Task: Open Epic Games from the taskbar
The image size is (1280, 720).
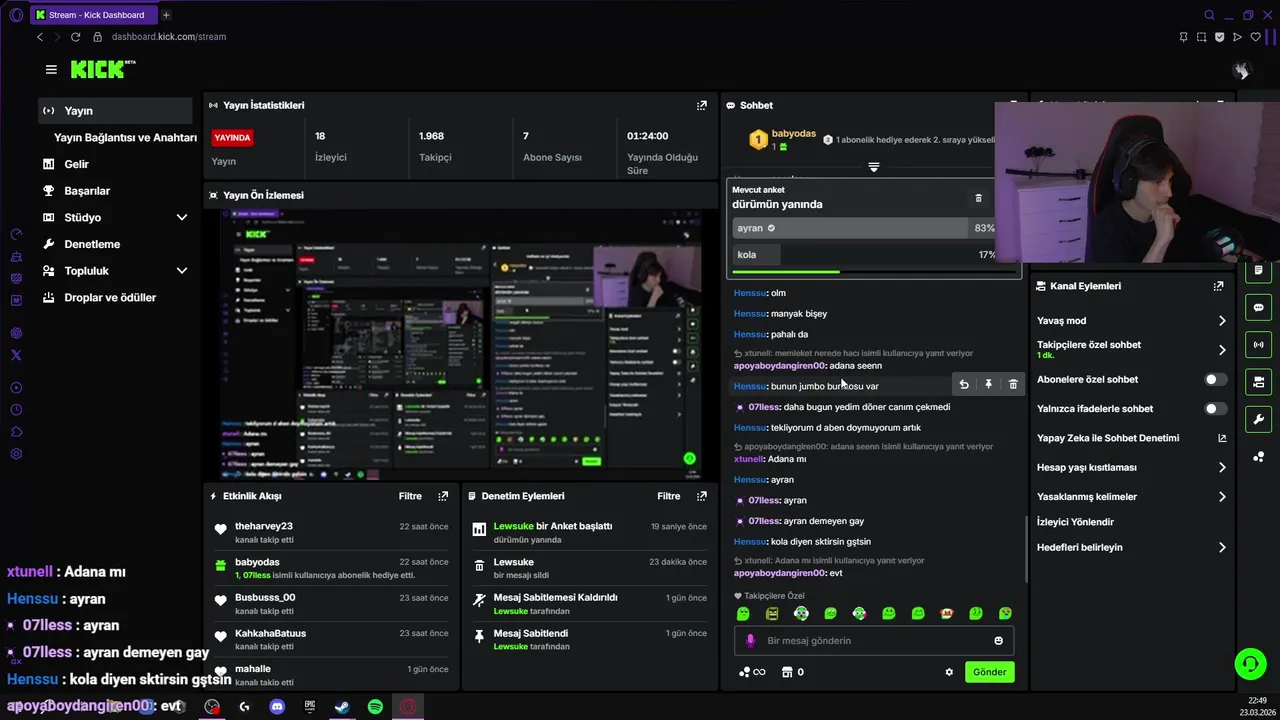Action: click(310, 707)
